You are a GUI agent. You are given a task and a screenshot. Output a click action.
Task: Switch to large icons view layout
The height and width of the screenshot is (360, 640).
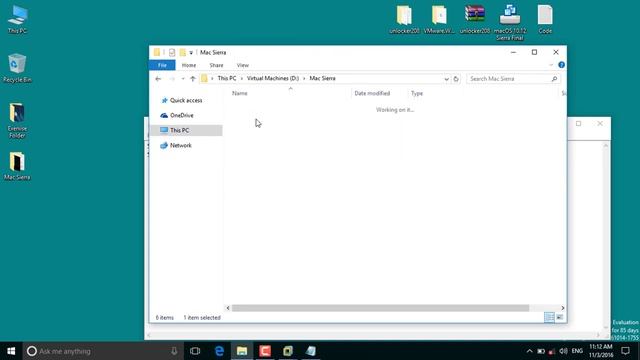tap(560, 317)
